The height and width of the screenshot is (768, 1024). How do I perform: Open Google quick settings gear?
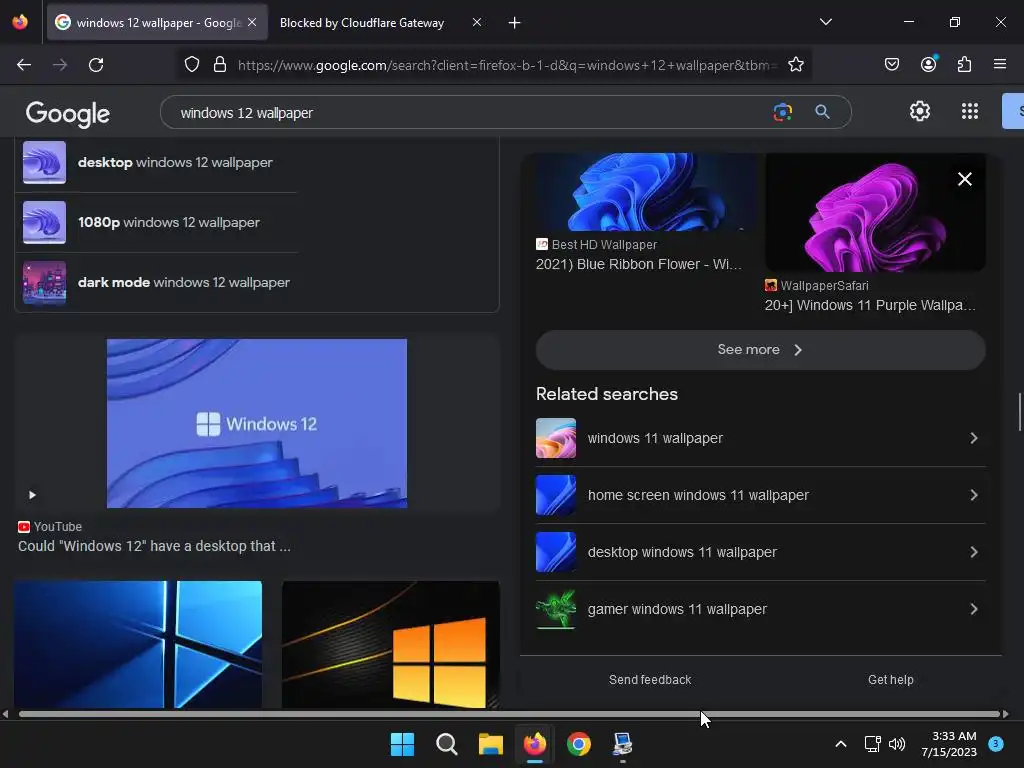(920, 111)
